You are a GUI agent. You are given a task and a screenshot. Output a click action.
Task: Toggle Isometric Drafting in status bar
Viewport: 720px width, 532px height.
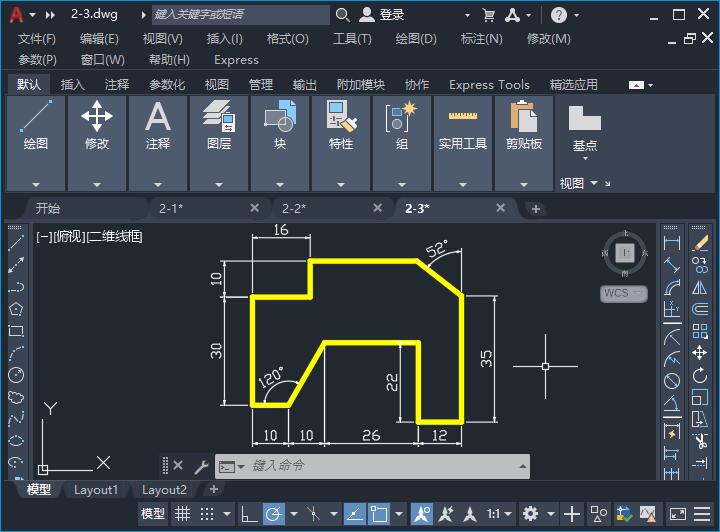(313, 514)
